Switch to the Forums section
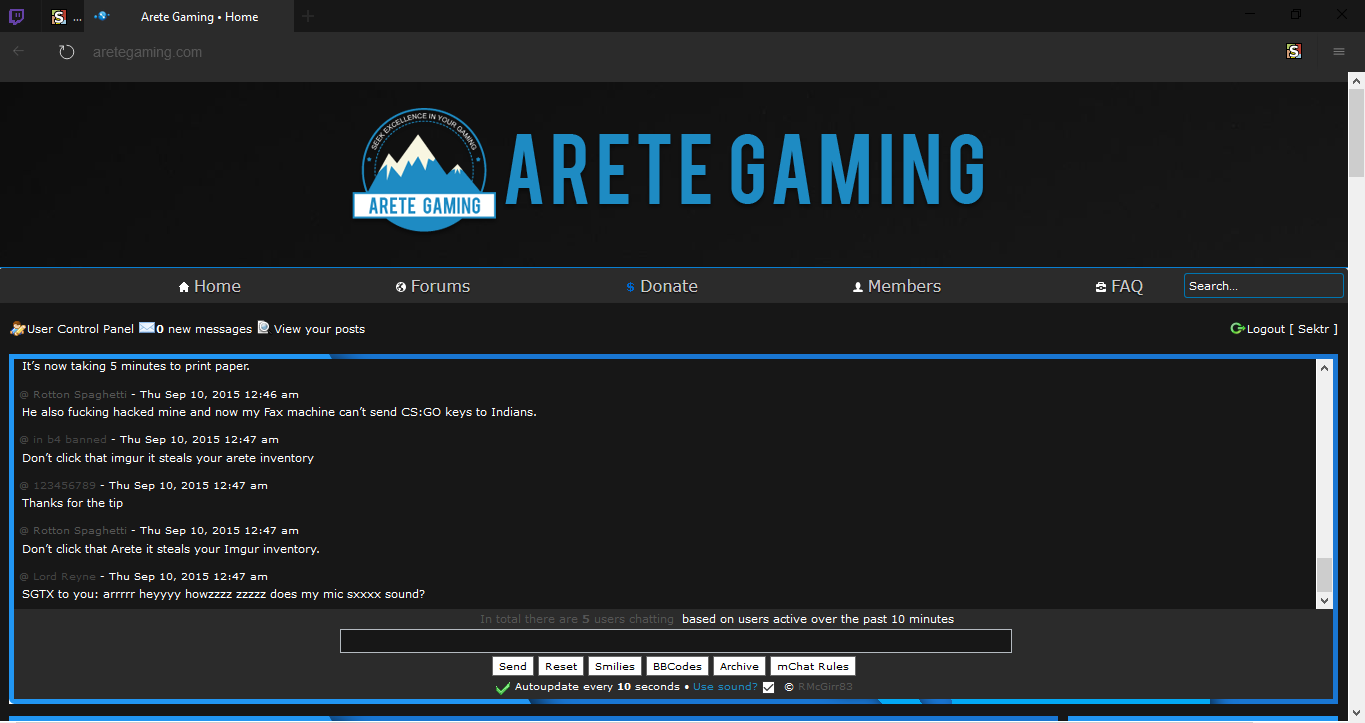 441,286
